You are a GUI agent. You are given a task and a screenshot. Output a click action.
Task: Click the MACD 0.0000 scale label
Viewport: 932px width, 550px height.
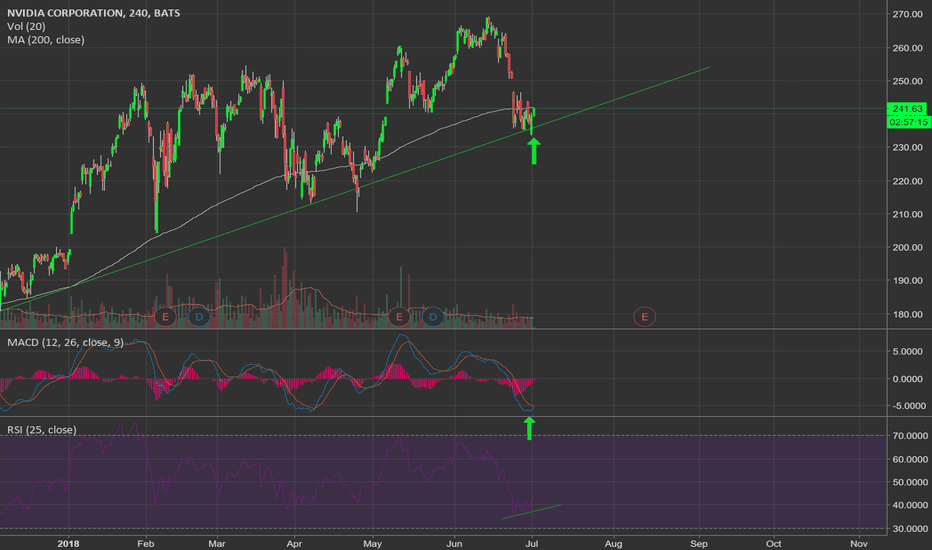pos(909,378)
